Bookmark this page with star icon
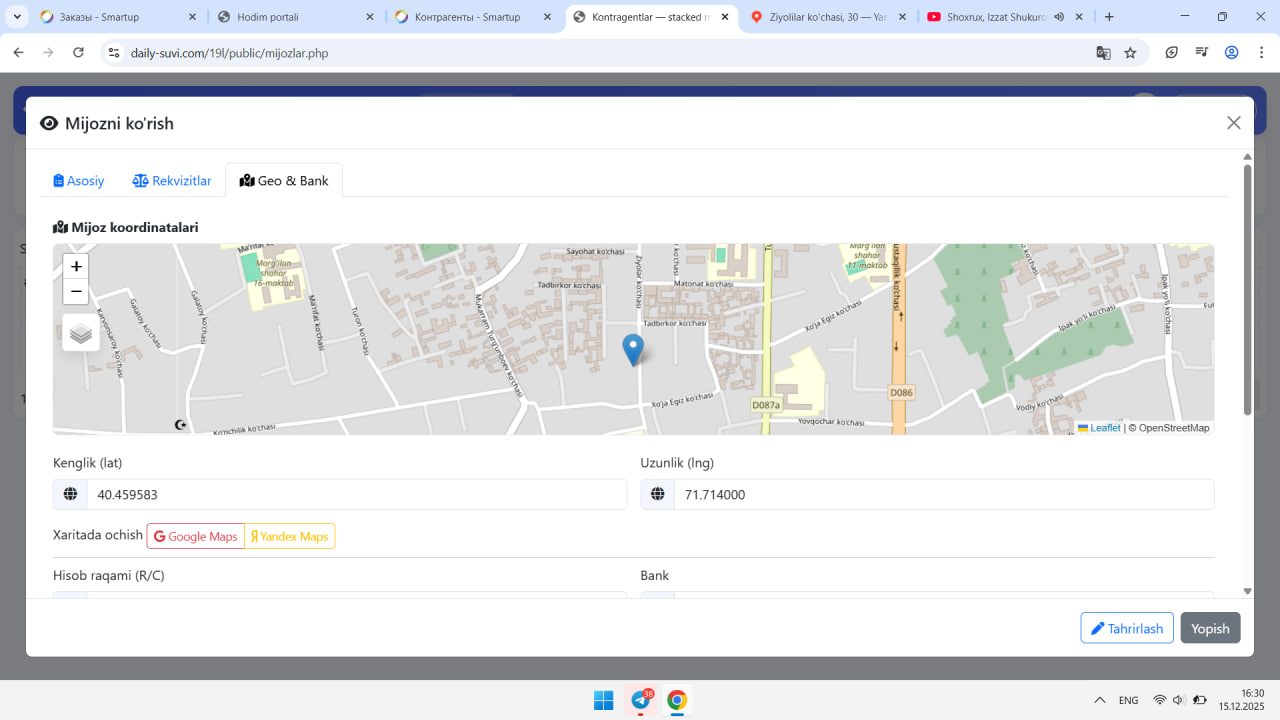 point(1130,53)
